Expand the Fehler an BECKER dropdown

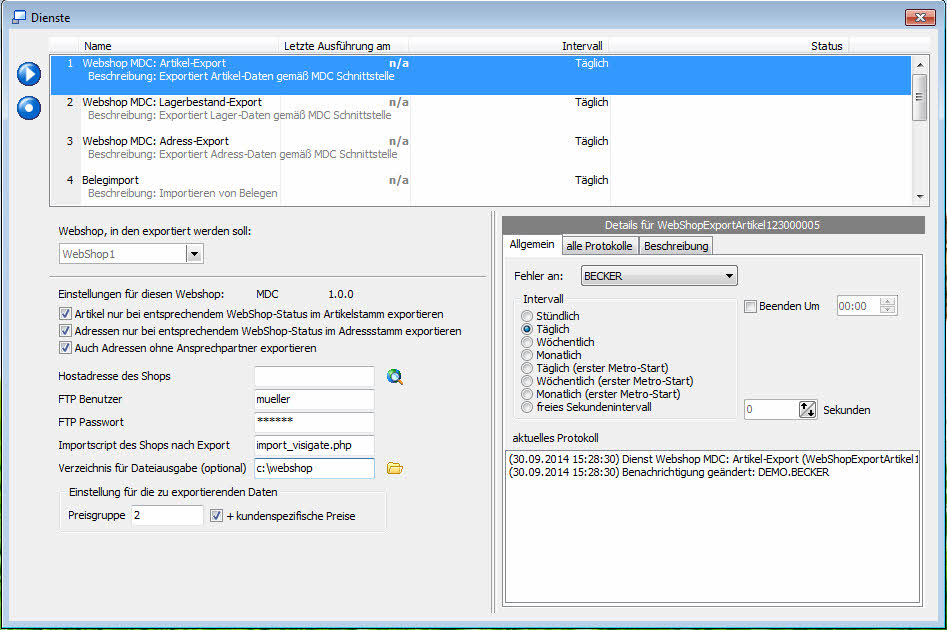click(729, 274)
